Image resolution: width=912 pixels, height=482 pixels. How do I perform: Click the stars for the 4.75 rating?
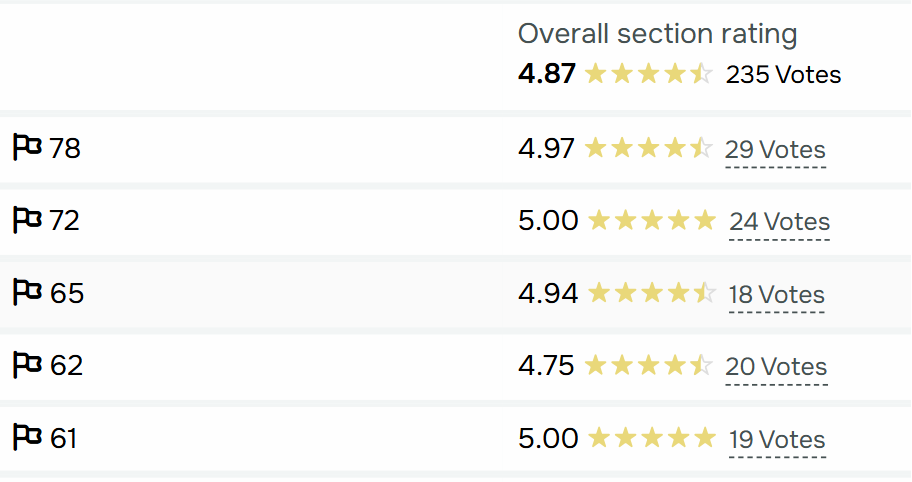[x=648, y=366]
